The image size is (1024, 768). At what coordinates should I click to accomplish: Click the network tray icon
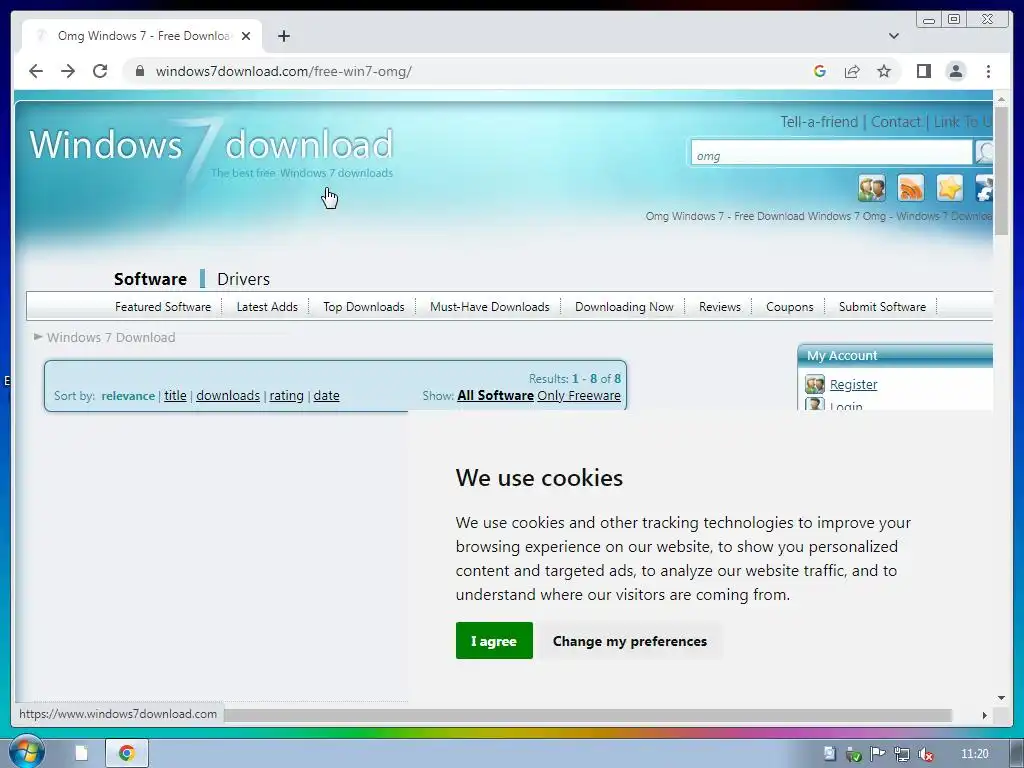coord(902,754)
